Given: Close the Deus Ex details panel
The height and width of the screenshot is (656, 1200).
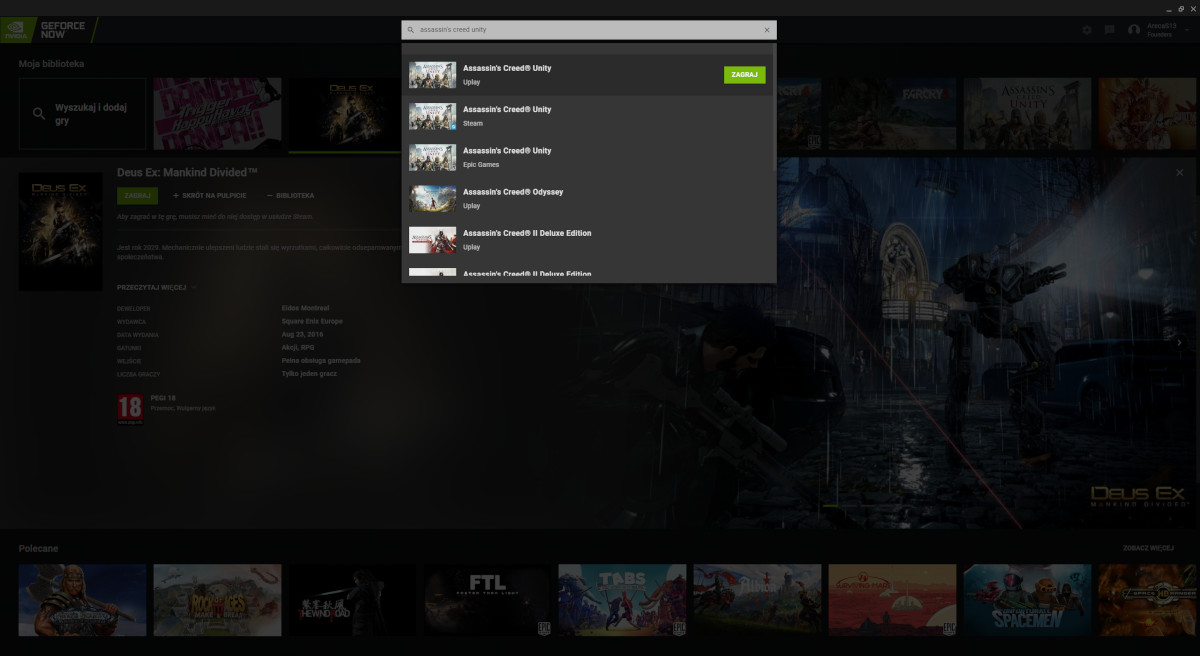Looking at the screenshot, I should click(x=1179, y=173).
